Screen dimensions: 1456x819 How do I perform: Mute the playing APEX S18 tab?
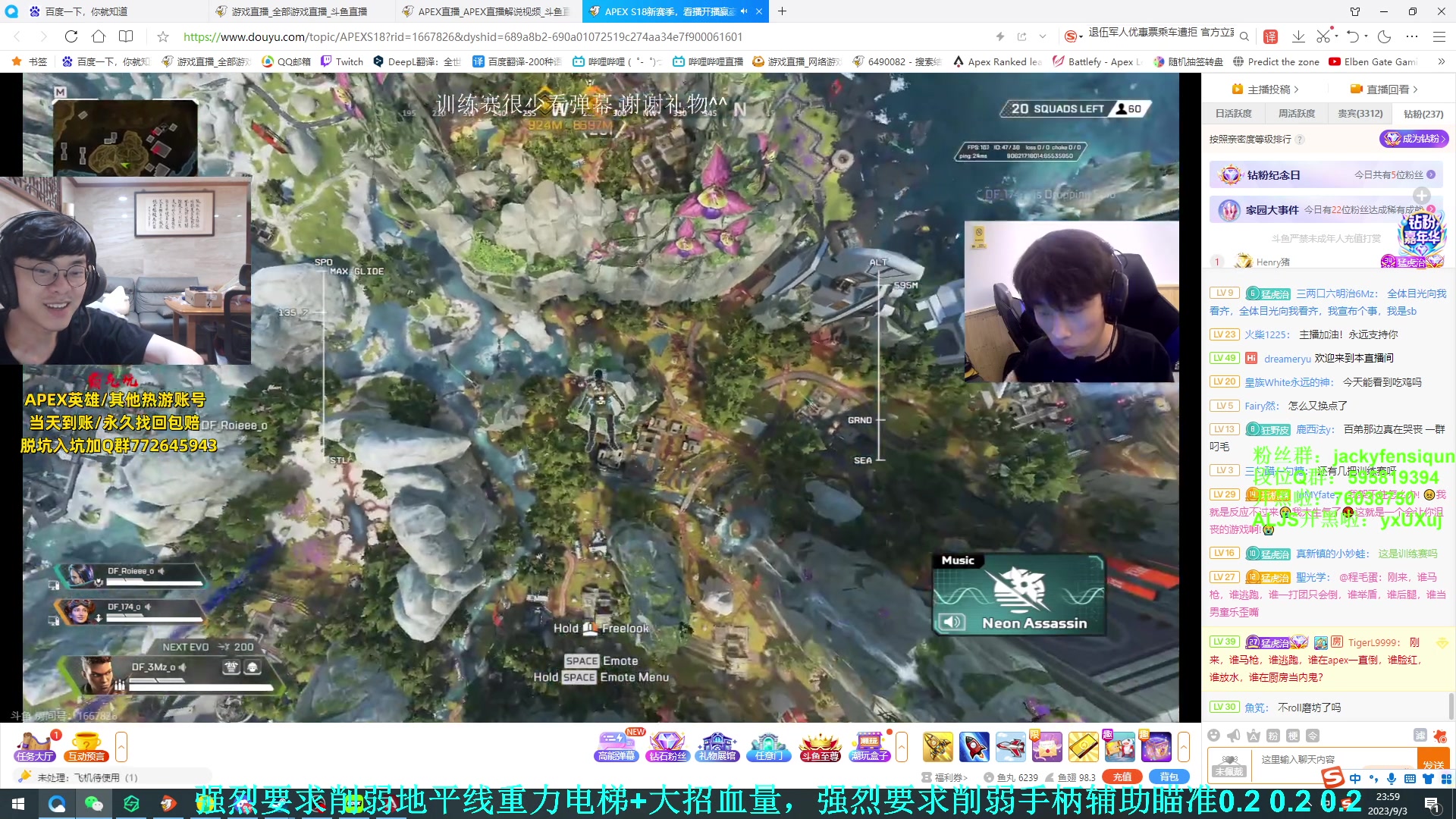click(744, 11)
